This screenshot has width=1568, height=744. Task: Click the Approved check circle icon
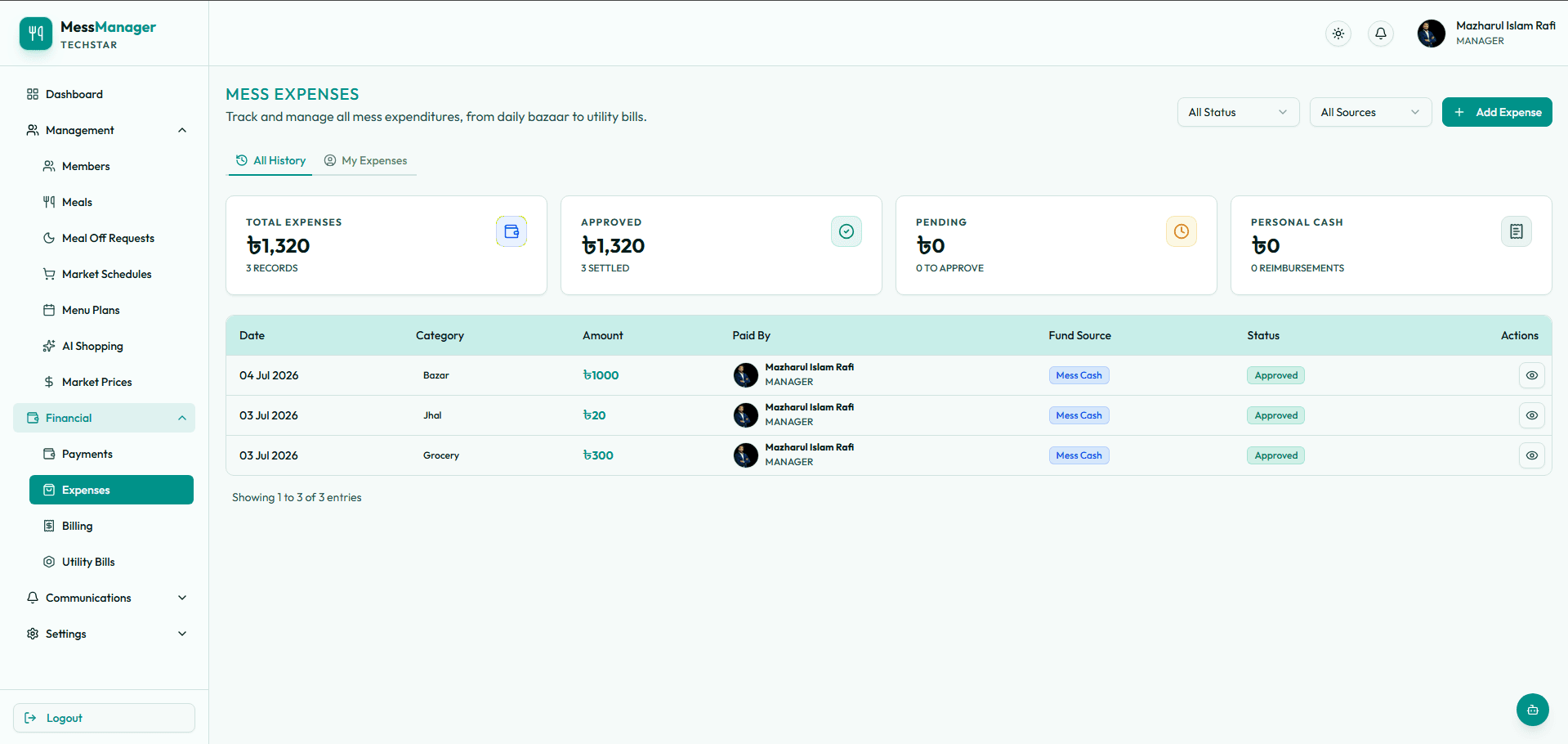[x=847, y=231]
